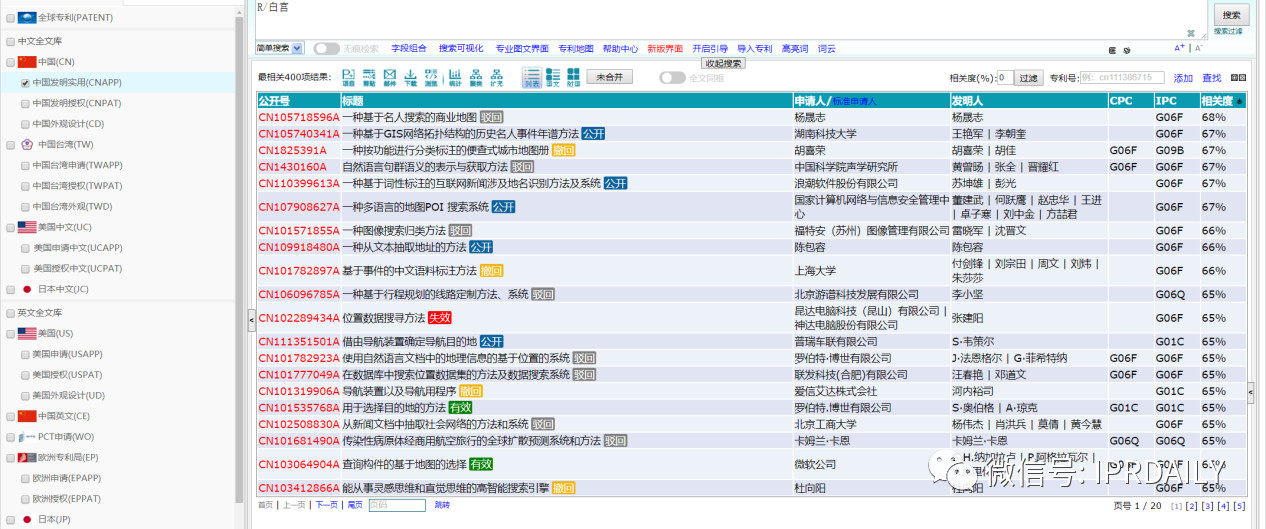The image size is (1266, 529).
Task: Switch to 附图 drawings grid view icon
Action: [573, 77]
